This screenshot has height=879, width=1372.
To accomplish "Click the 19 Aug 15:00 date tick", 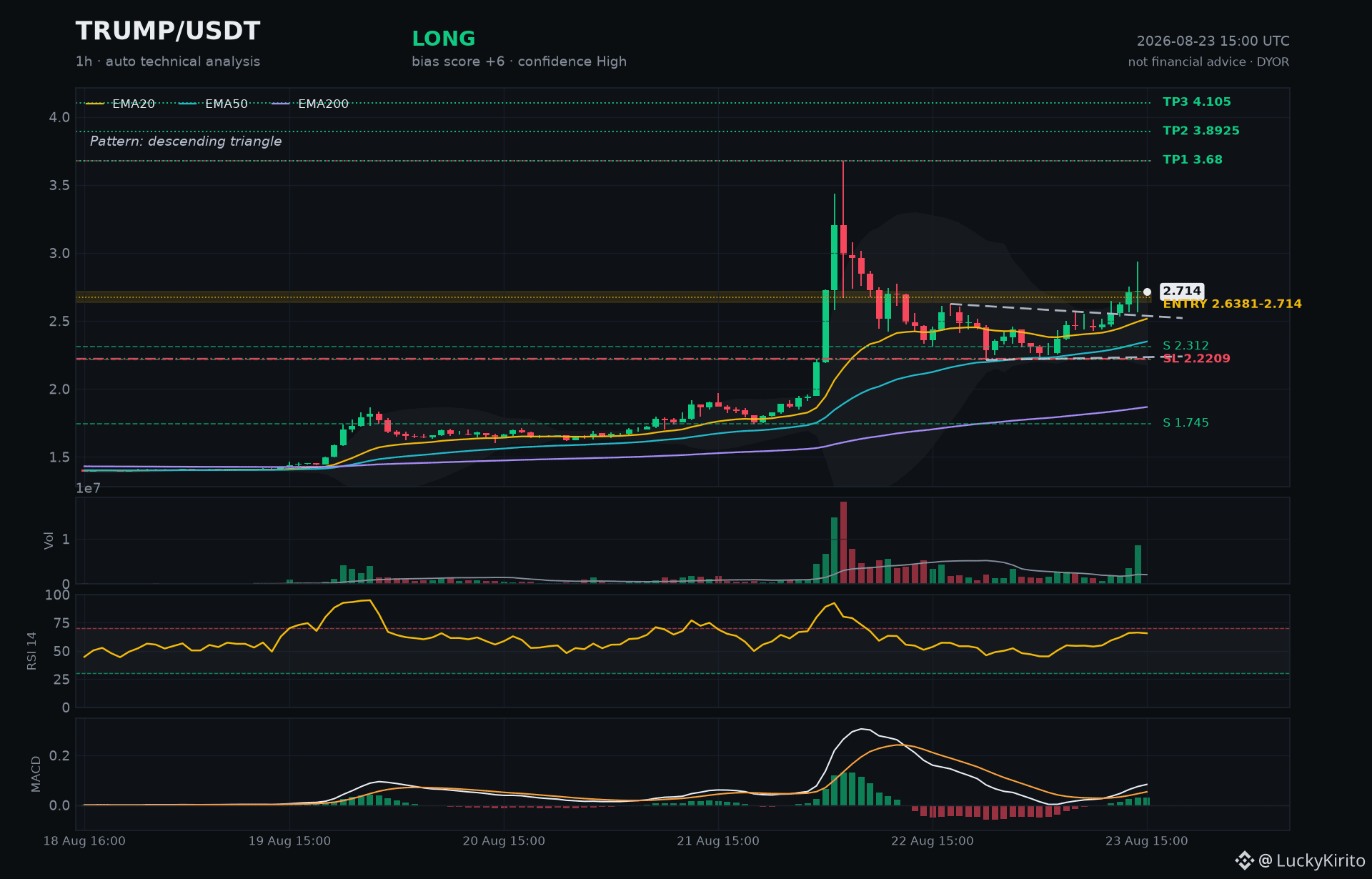I will (289, 841).
